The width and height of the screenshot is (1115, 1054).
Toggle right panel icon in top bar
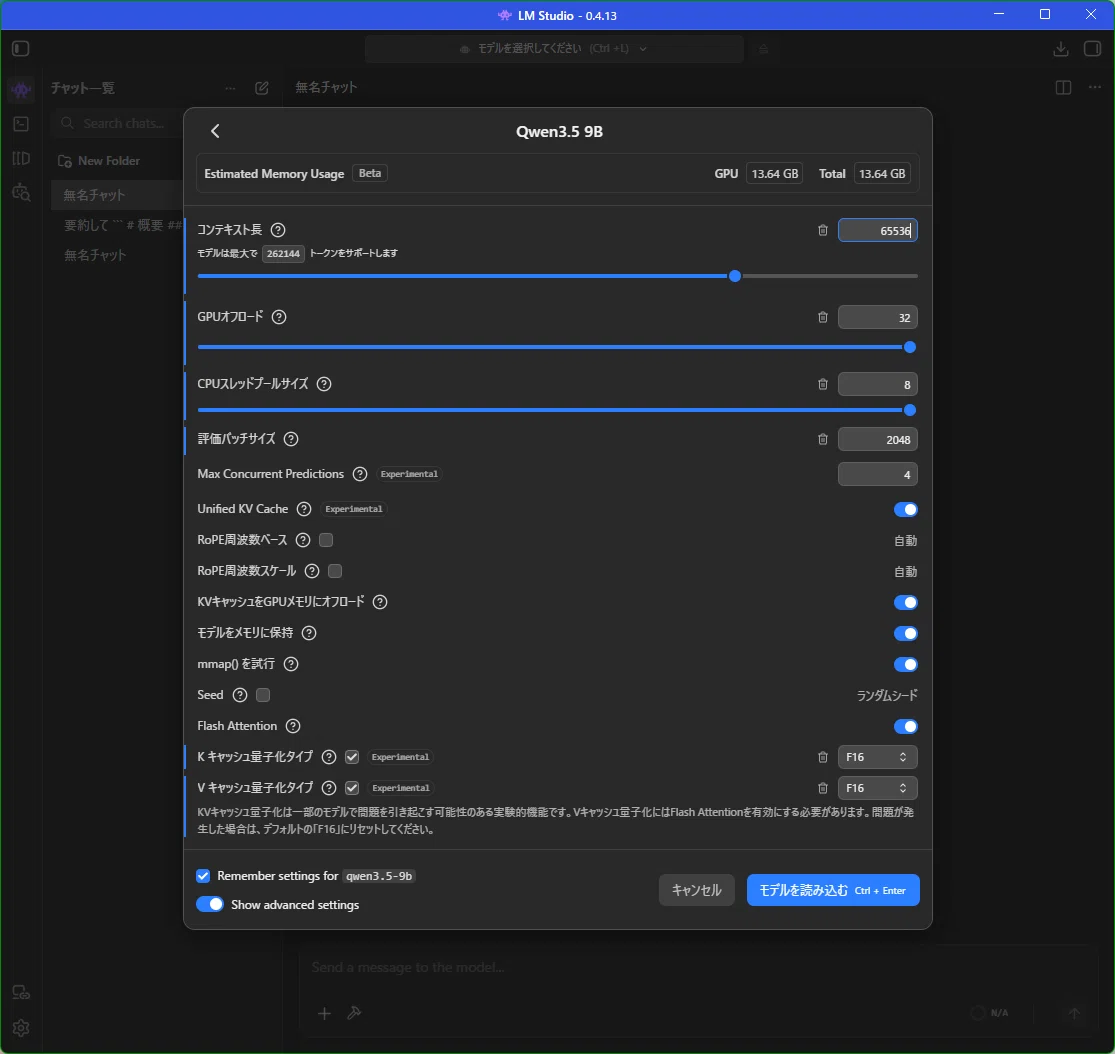(1092, 48)
